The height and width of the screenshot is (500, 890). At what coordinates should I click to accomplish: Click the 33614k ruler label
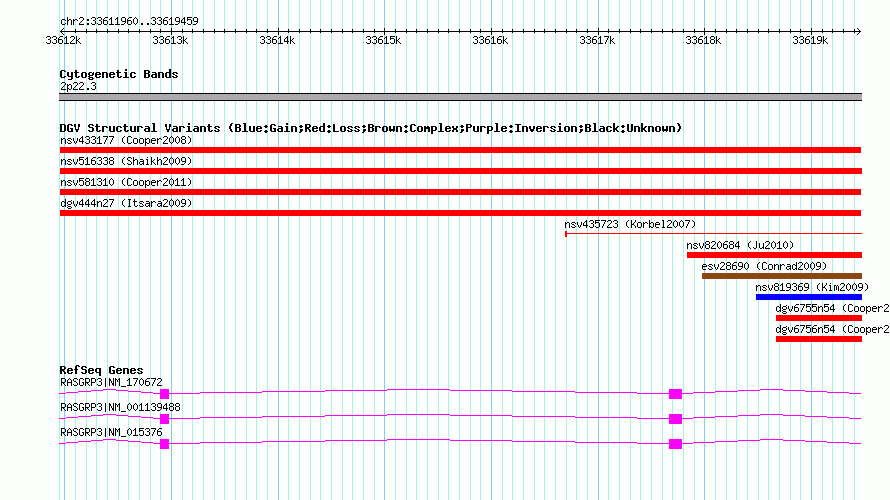click(x=277, y=40)
